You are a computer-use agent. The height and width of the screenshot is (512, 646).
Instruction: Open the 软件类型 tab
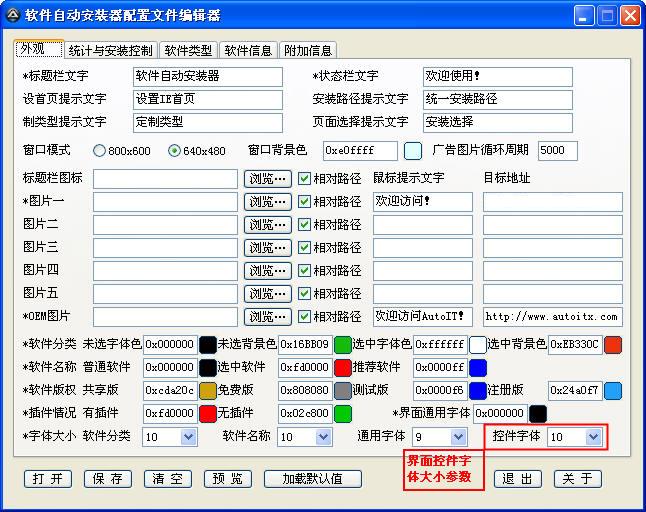pos(188,51)
